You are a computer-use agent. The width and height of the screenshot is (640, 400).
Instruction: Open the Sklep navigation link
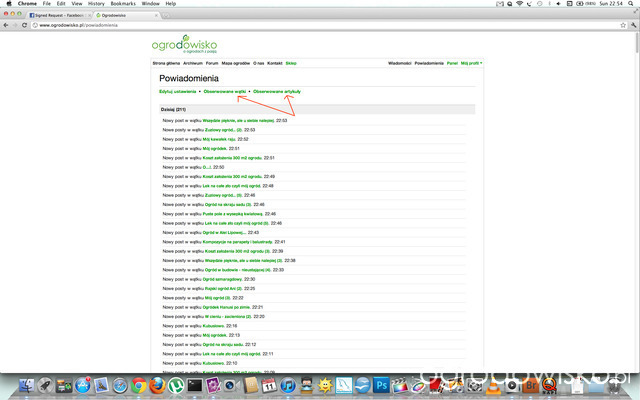(291, 62)
